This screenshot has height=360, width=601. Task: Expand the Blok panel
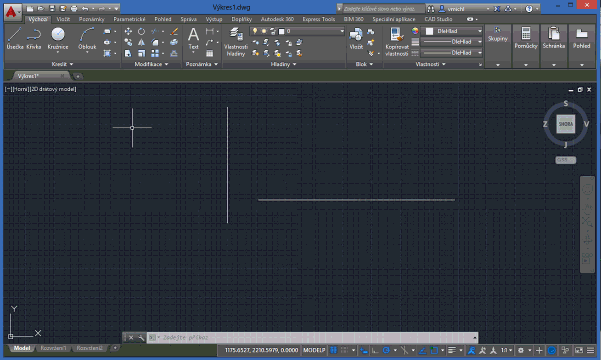coord(364,64)
